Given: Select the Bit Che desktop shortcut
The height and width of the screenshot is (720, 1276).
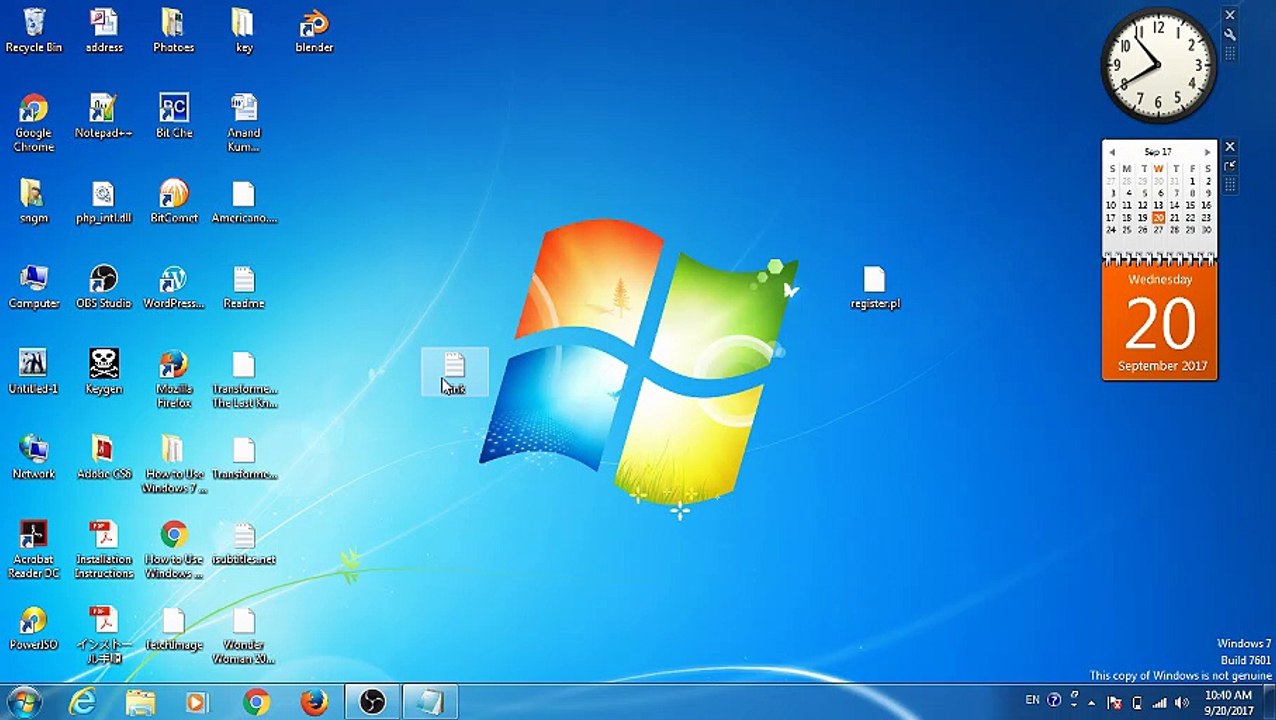Looking at the screenshot, I should 174,116.
